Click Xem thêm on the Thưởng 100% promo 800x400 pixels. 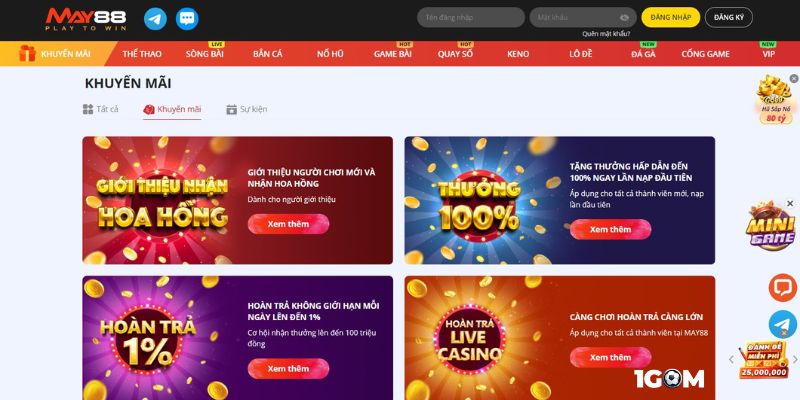[610, 229]
